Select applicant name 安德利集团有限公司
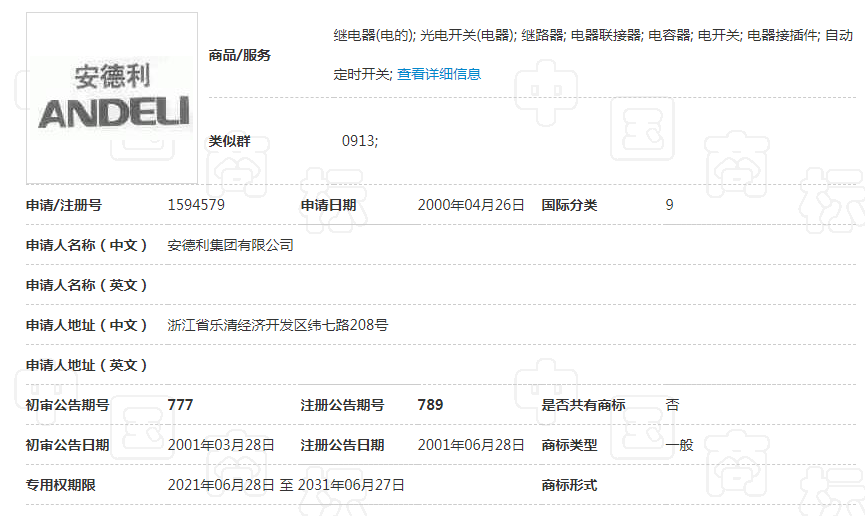Screen dimensions: 865x516 click(230, 245)
